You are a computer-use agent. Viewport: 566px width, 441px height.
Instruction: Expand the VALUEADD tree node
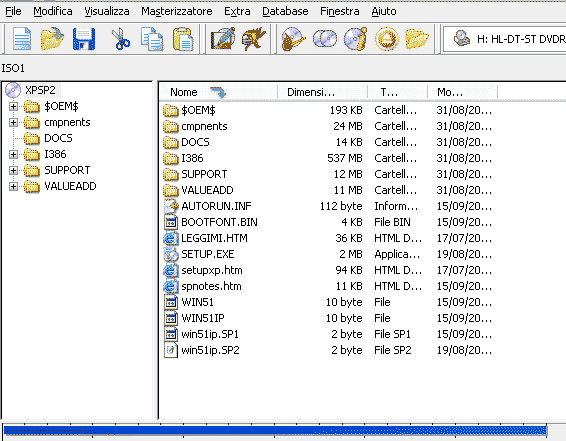pyautogui.click(x=13, y=186)
